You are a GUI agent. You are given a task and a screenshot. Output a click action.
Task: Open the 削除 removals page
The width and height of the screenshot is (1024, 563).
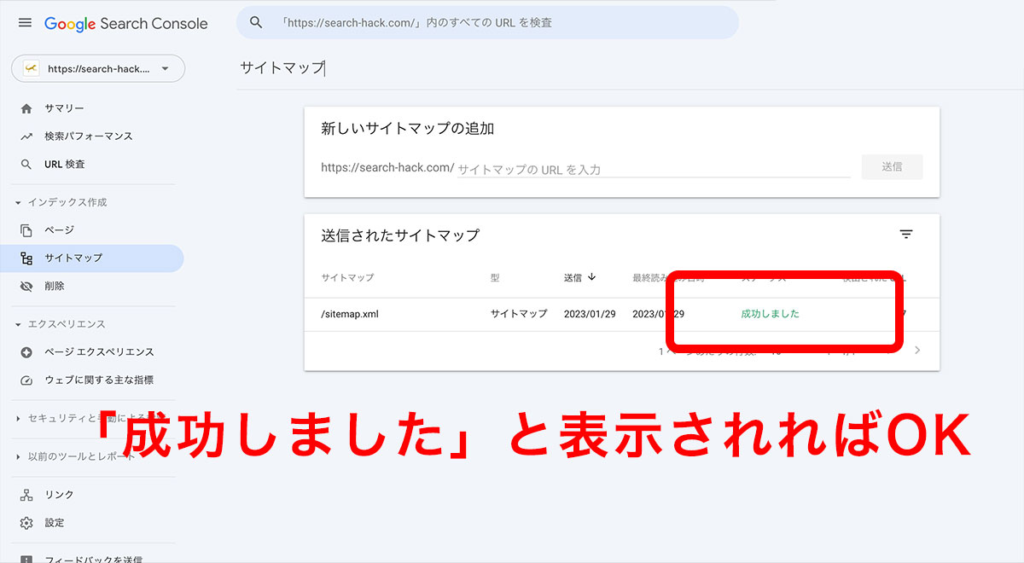[x=54, y=286]
